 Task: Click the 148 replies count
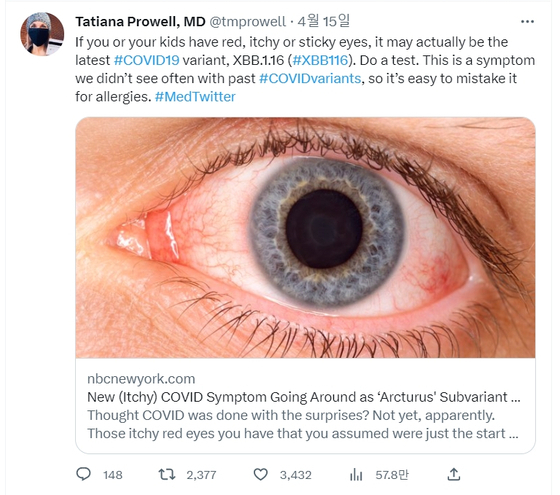113,475
